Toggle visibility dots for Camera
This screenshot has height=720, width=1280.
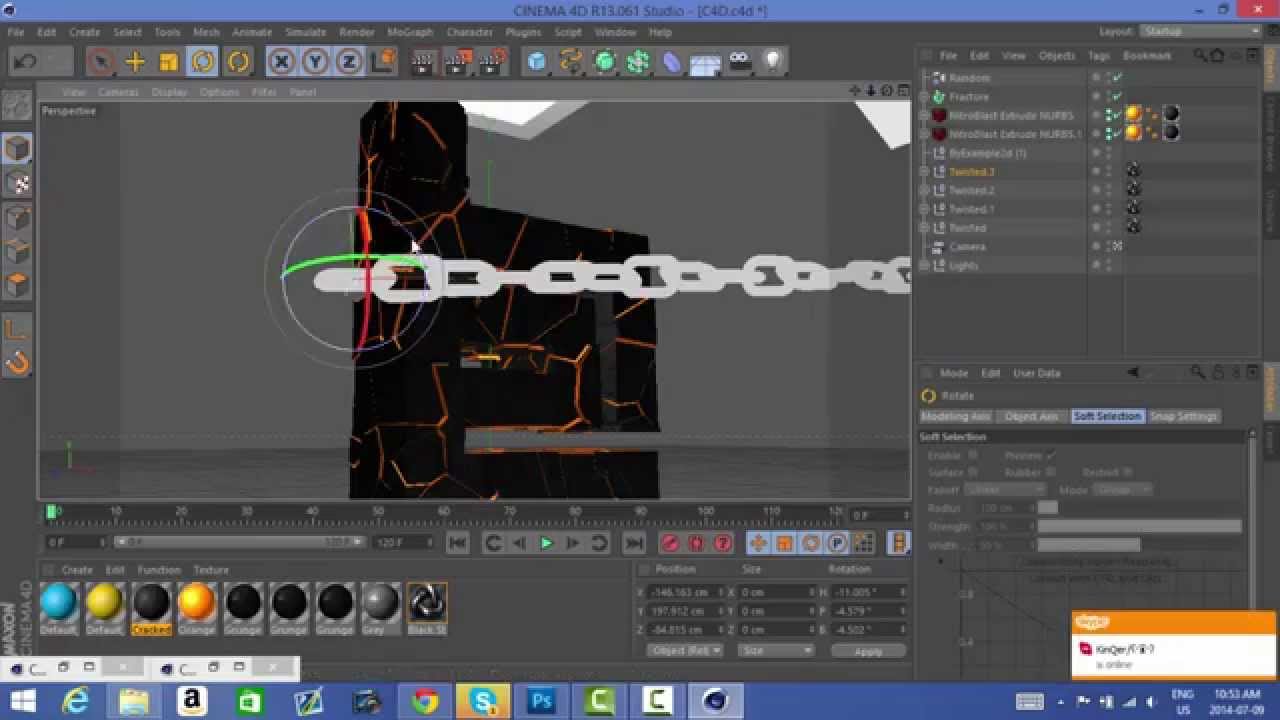click(x=1108, y=247)
